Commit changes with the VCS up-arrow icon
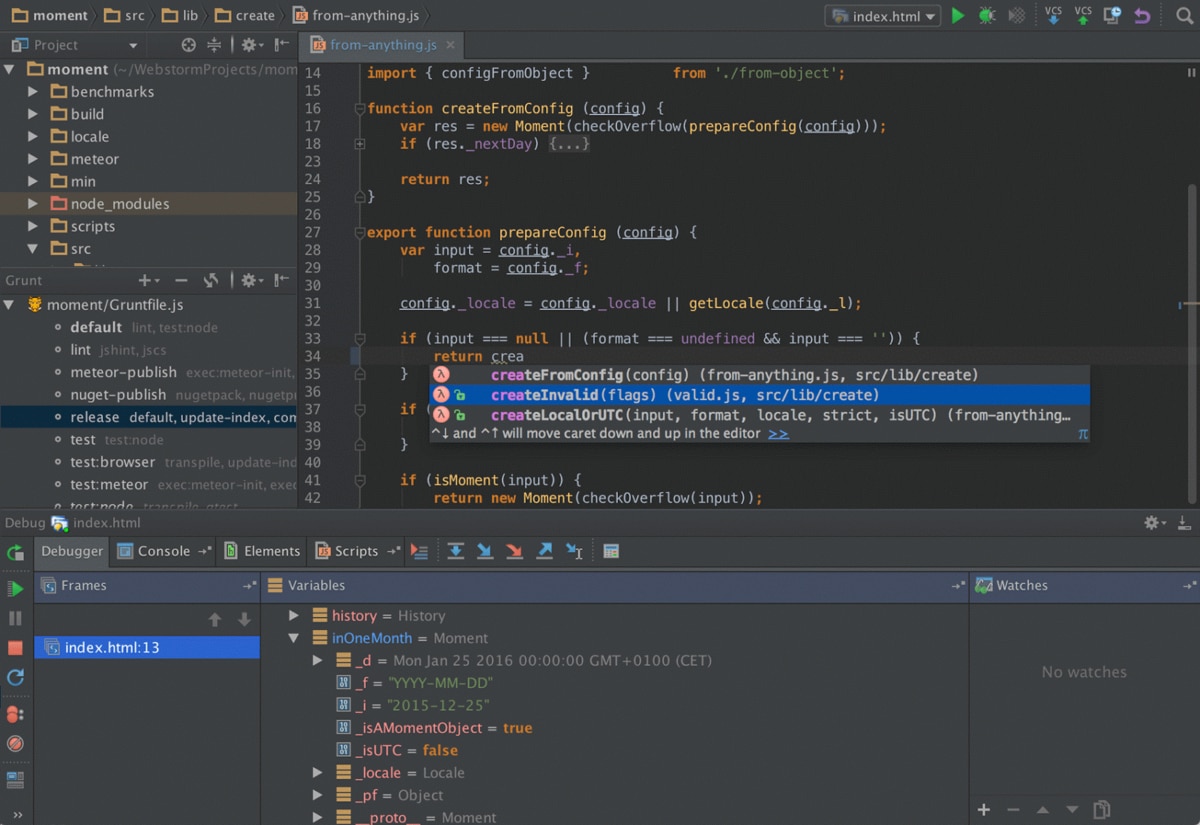Viewport: 1200px width, 825px height. click(1082, 17)
